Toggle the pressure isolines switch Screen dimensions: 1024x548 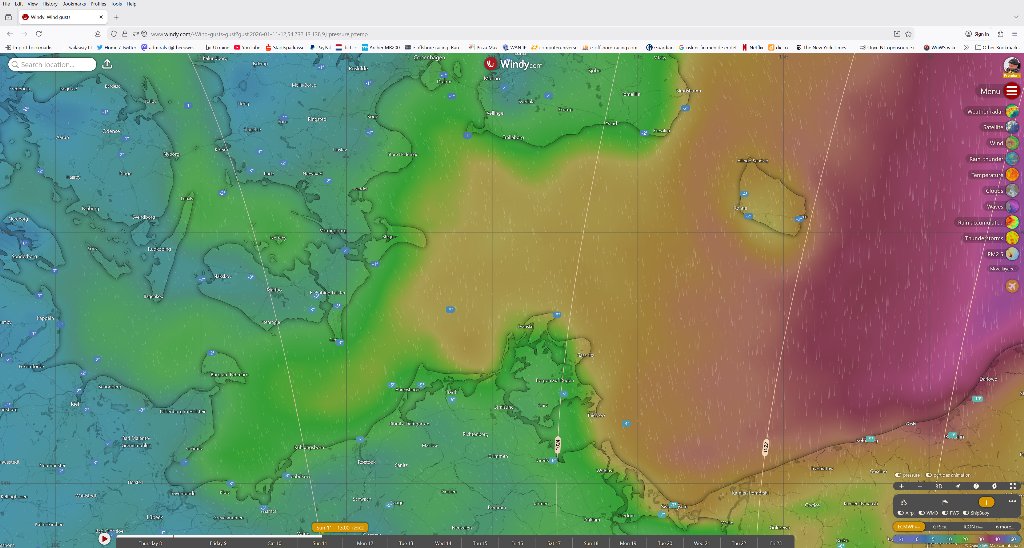click(x=899, y=475)
